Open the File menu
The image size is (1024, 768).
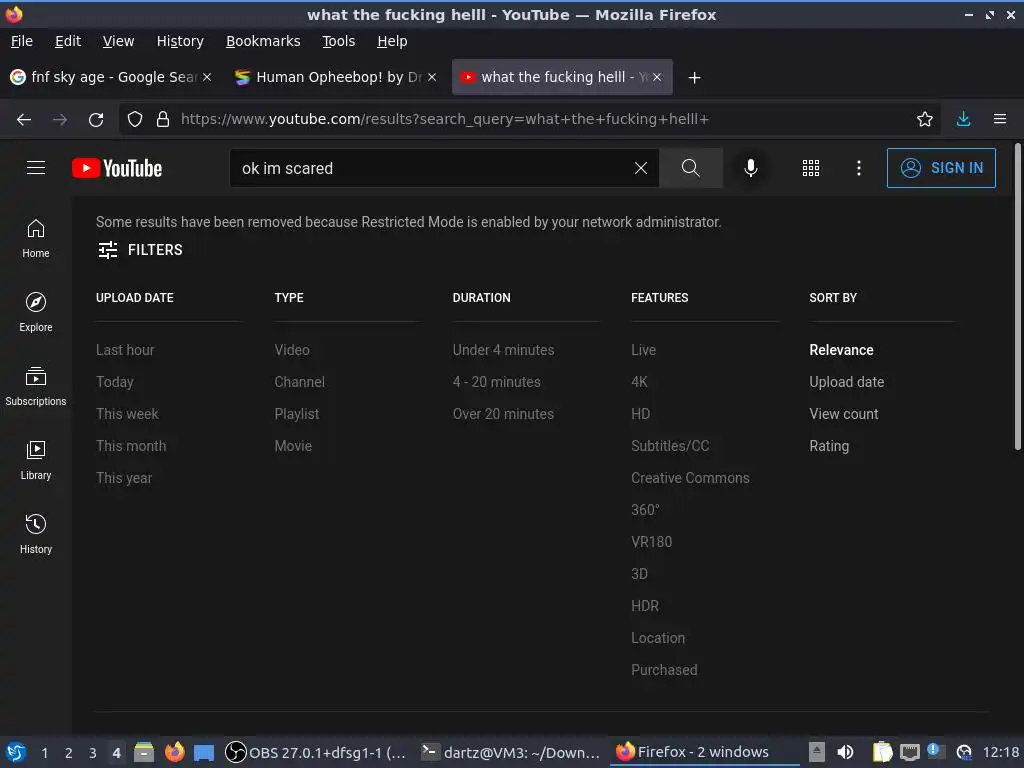point(22,41)
